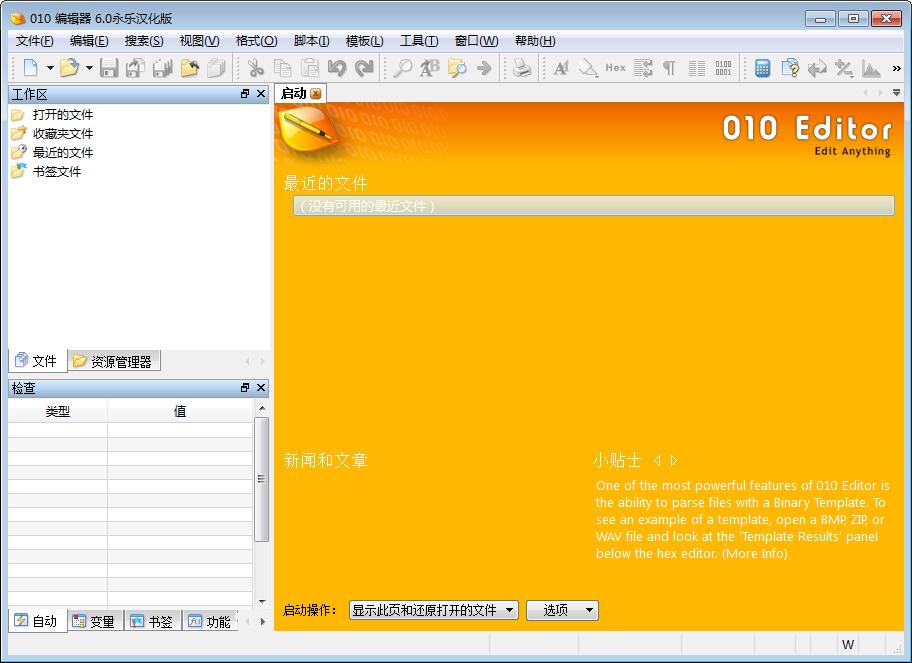Toggle the Hex edit mode button
The height and width of the screenshot is (663, 912).
[615, 68]
